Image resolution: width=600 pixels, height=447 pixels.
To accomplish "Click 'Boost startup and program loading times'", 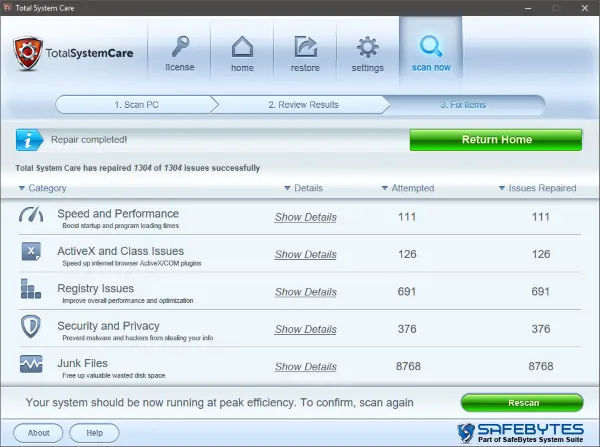I will (121, 226).
